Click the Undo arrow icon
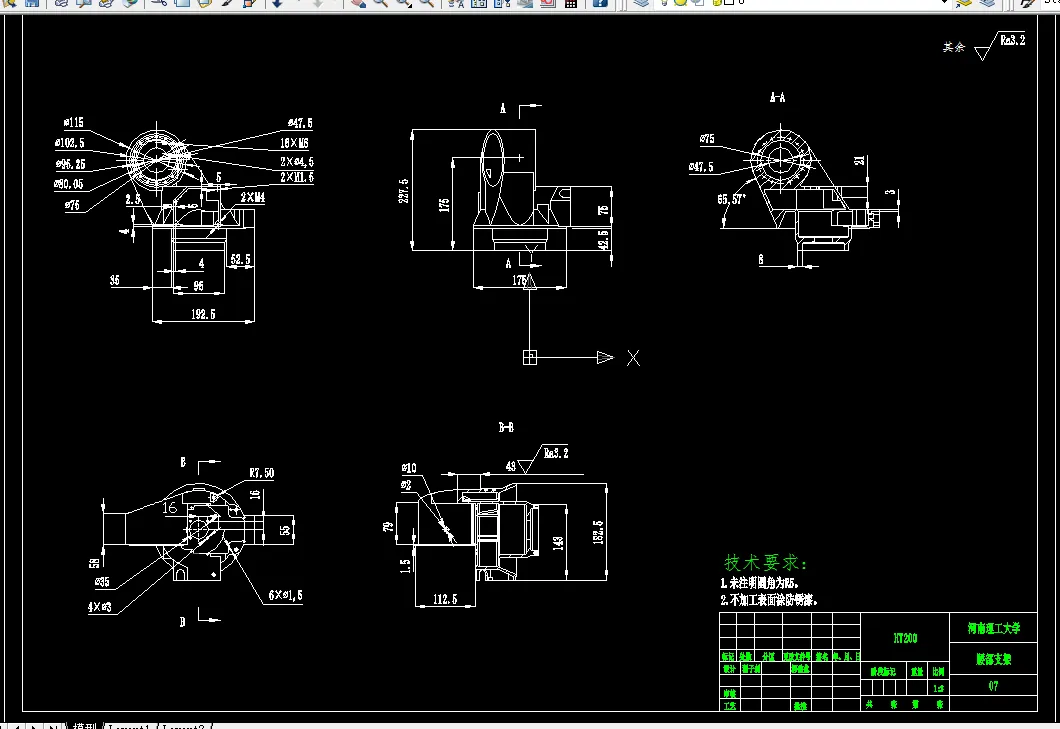 coord(277,3)
